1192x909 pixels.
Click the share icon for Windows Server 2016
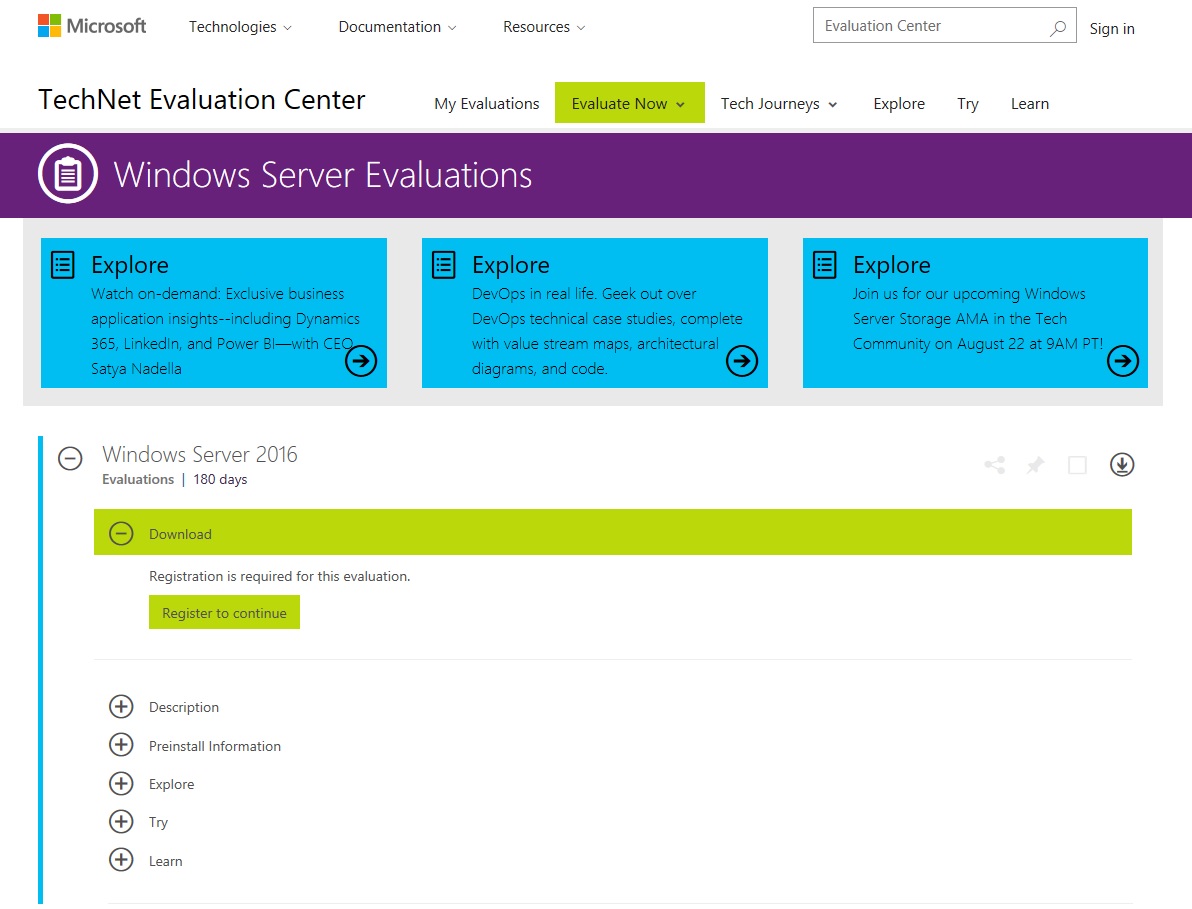(x=994, y=464)
